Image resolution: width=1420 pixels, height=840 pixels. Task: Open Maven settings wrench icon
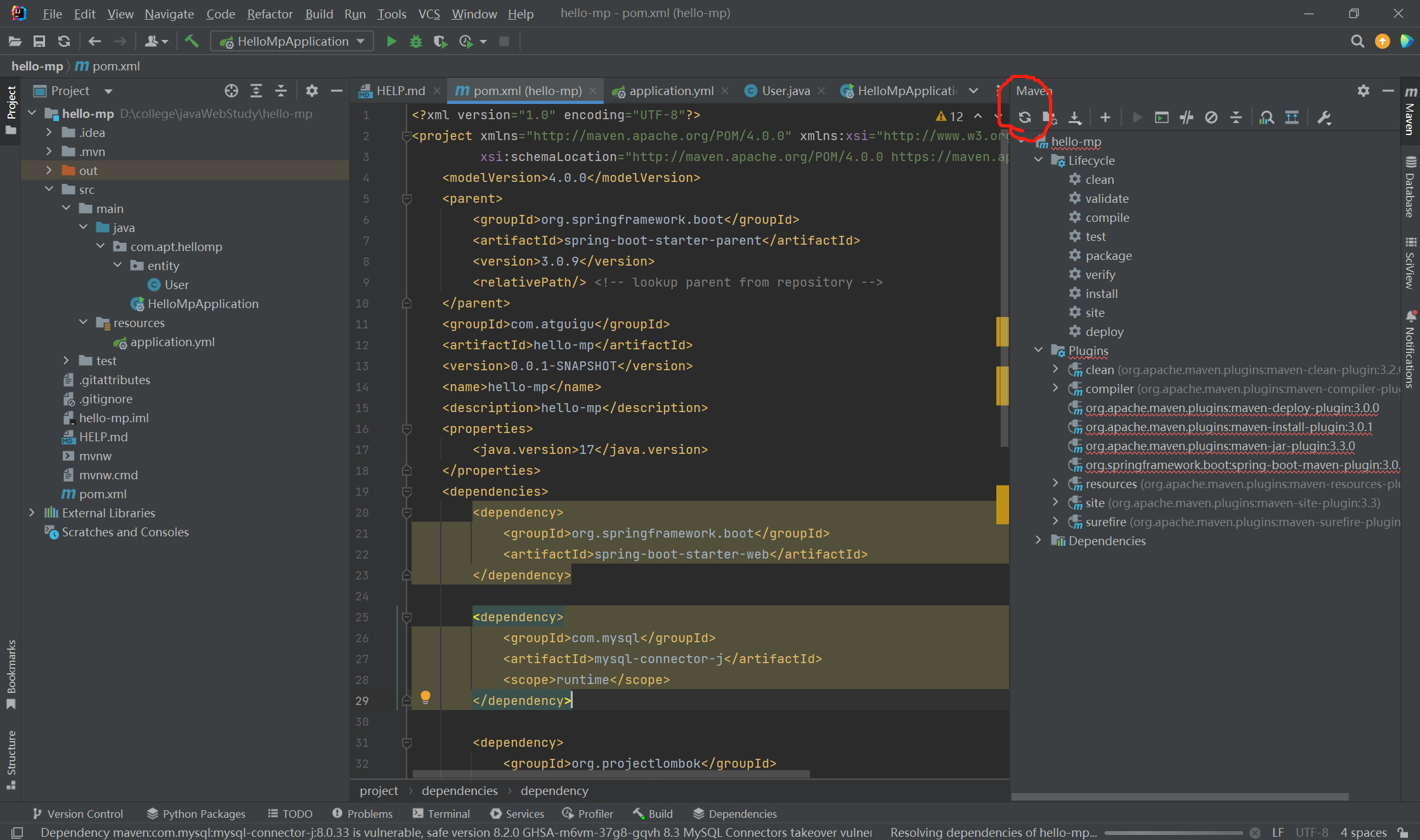click(x=1324, y=117)
